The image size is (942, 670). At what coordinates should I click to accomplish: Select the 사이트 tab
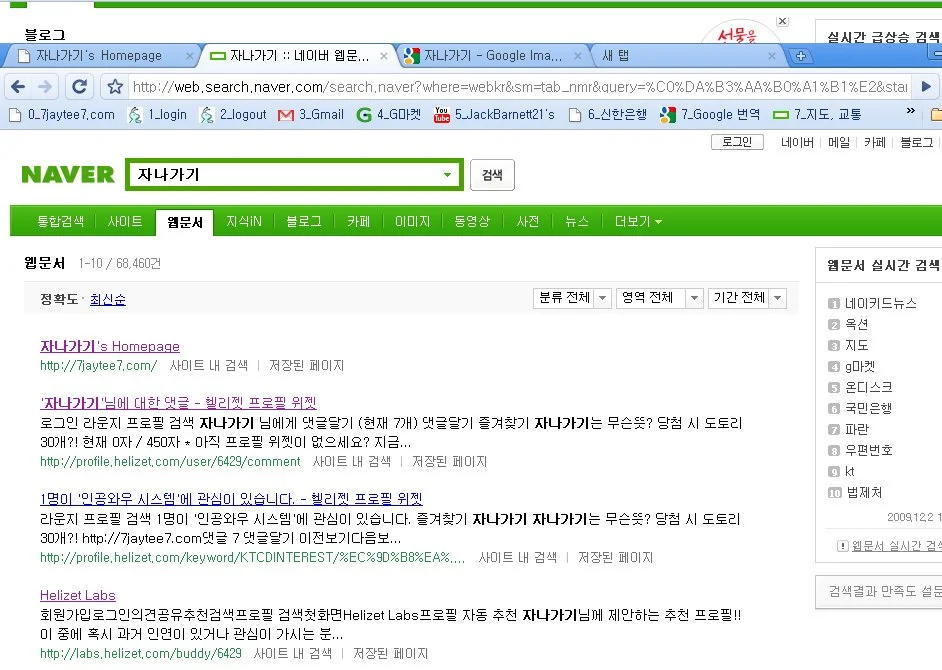125,222
